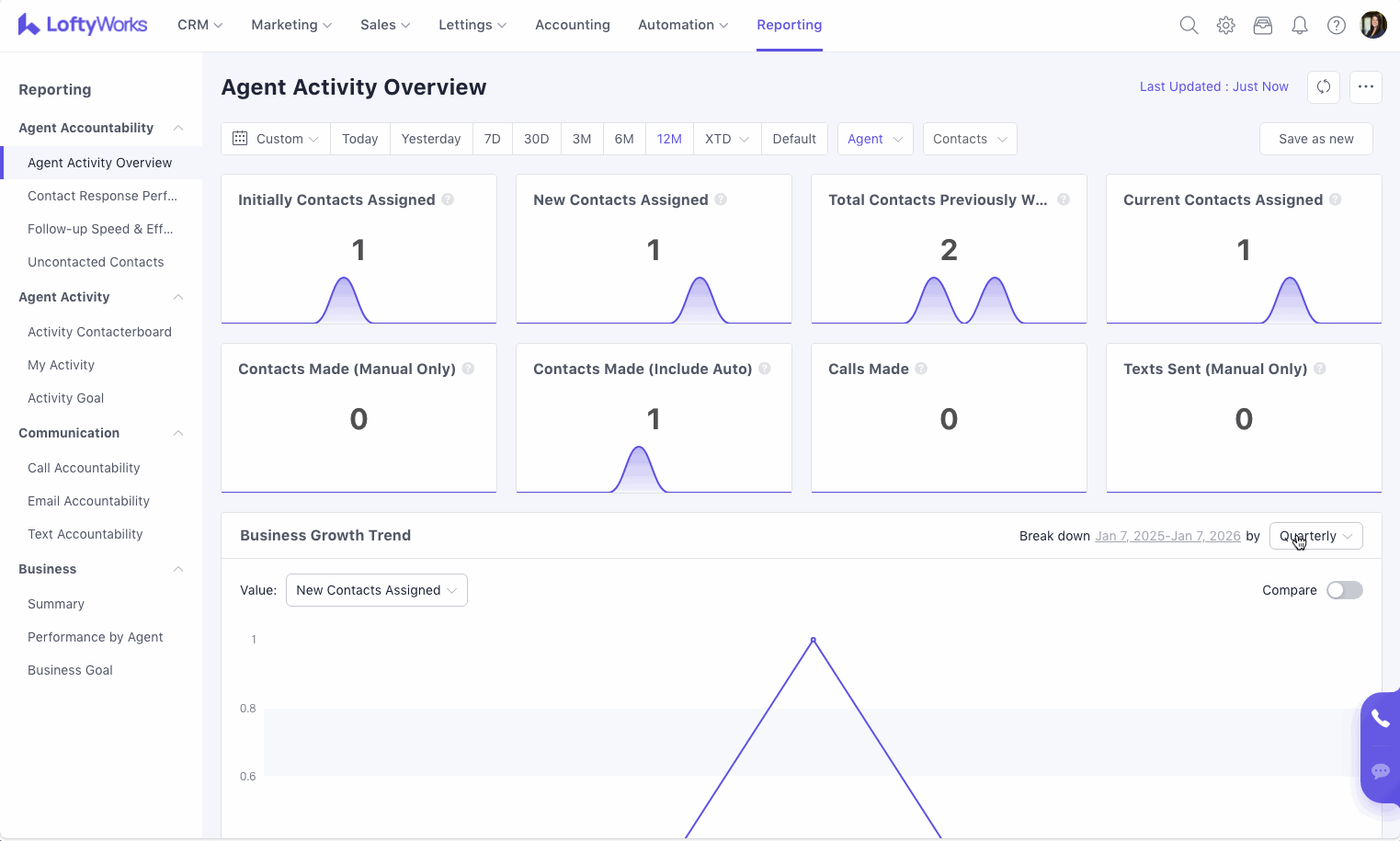
Task: Switch the range to 6M
Action: (624, 139)
